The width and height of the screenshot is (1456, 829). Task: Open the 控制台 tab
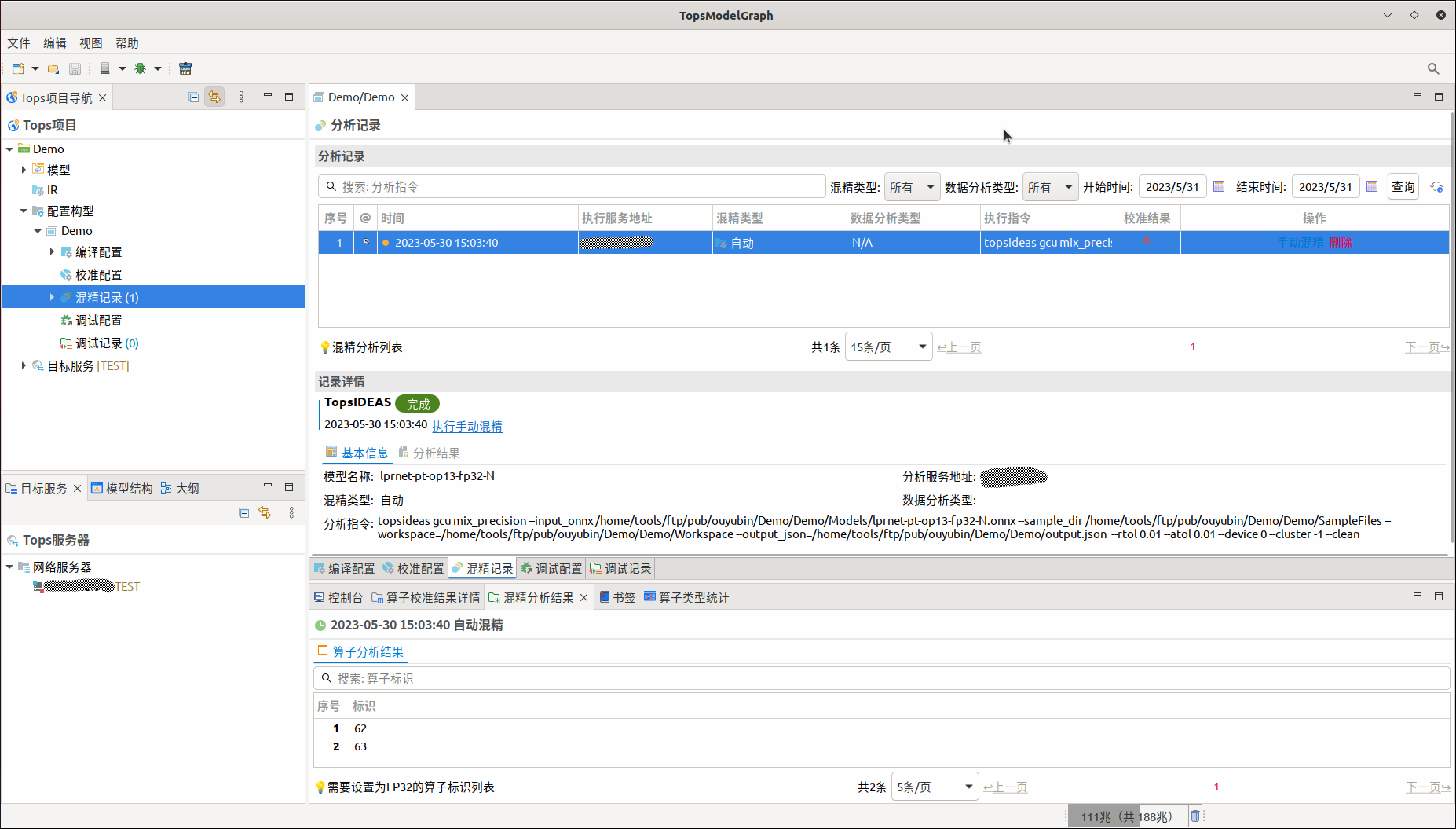tap(338, 597)
